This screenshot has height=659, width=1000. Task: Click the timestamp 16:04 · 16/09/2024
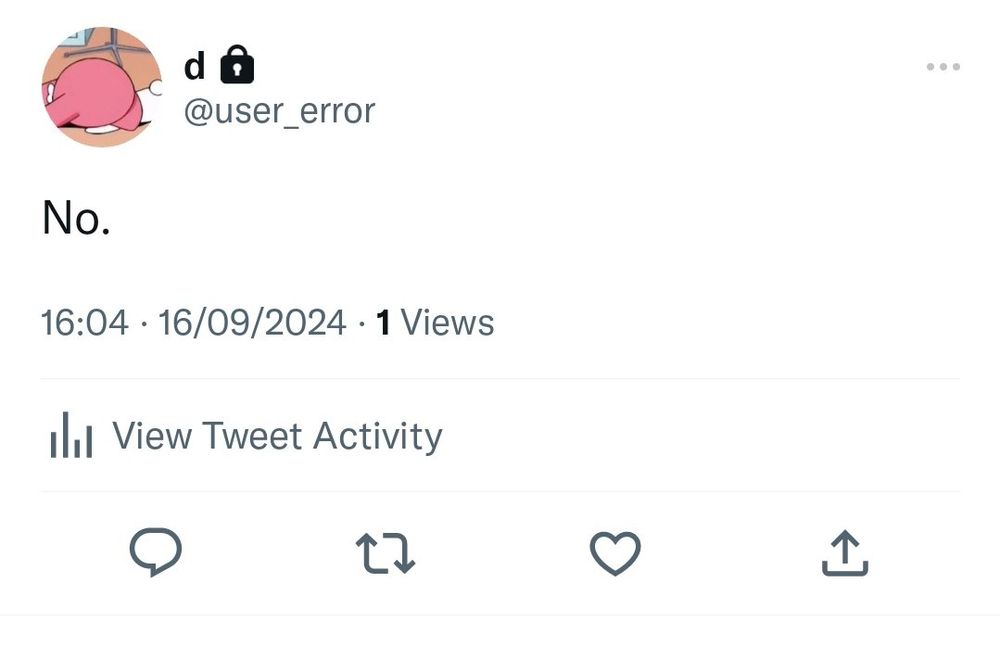pos(193,322)
